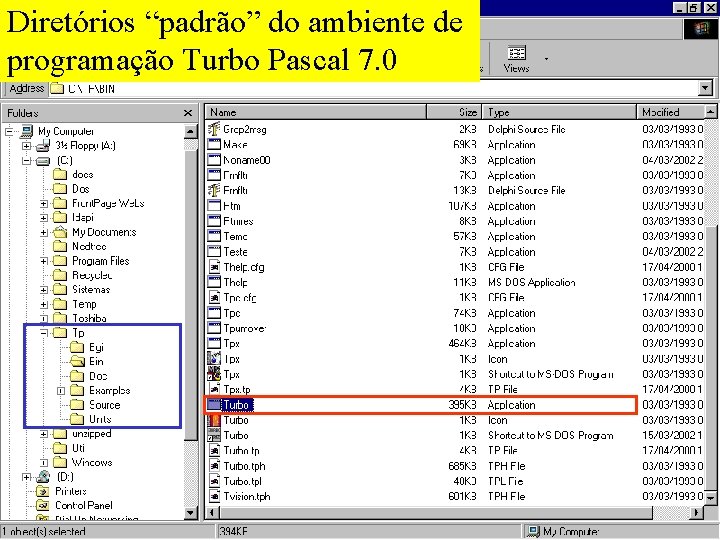
Task: Select the Dos folder in tree
Action: point(81,189)
